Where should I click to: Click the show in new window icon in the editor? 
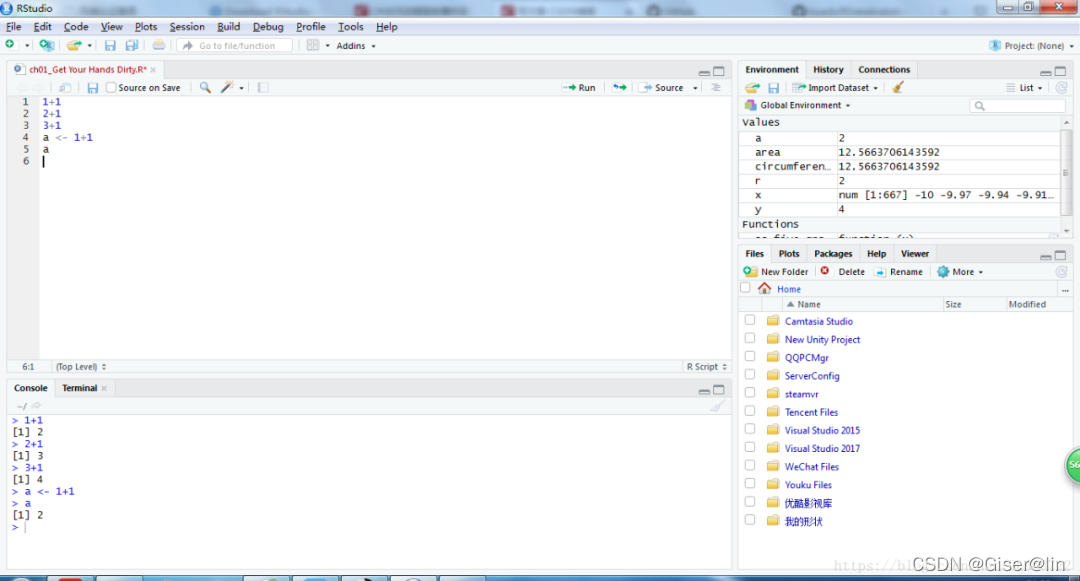[65, 87]
